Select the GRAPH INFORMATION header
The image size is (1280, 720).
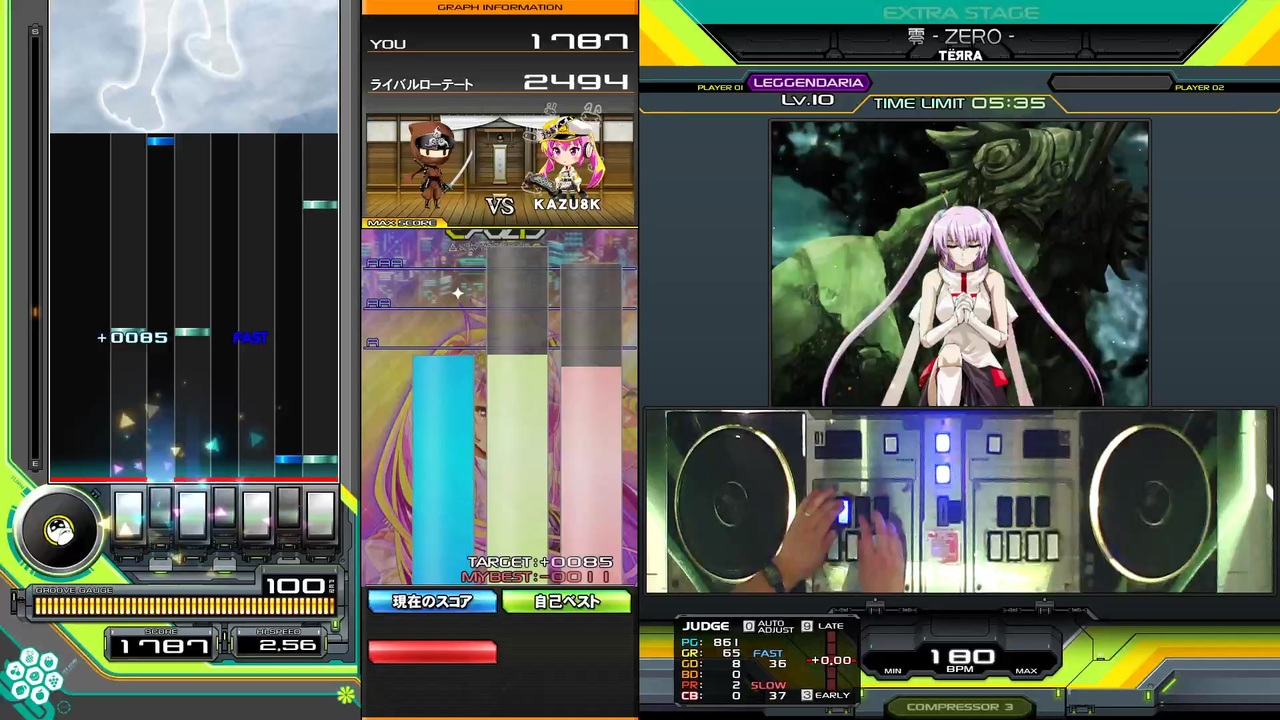500,7
